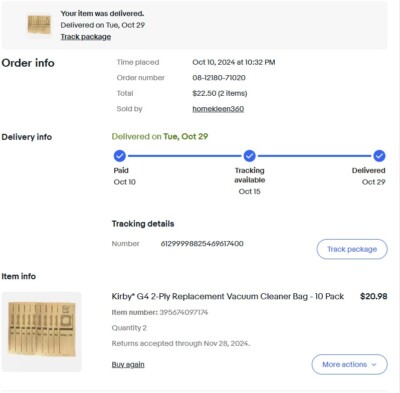Click the Delivered on Tue, Oct 29 heading
The image size is (400, 393).
tap(160, 136)
